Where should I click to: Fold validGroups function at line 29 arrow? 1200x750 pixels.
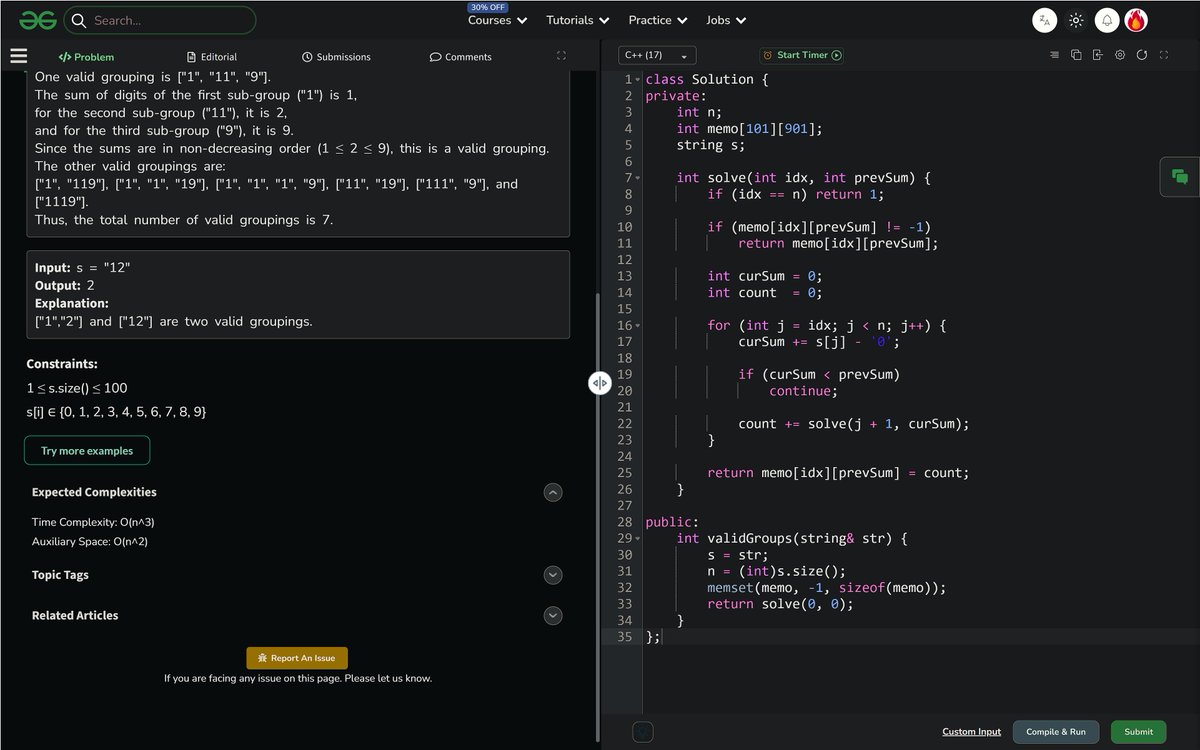click(638, 539)
